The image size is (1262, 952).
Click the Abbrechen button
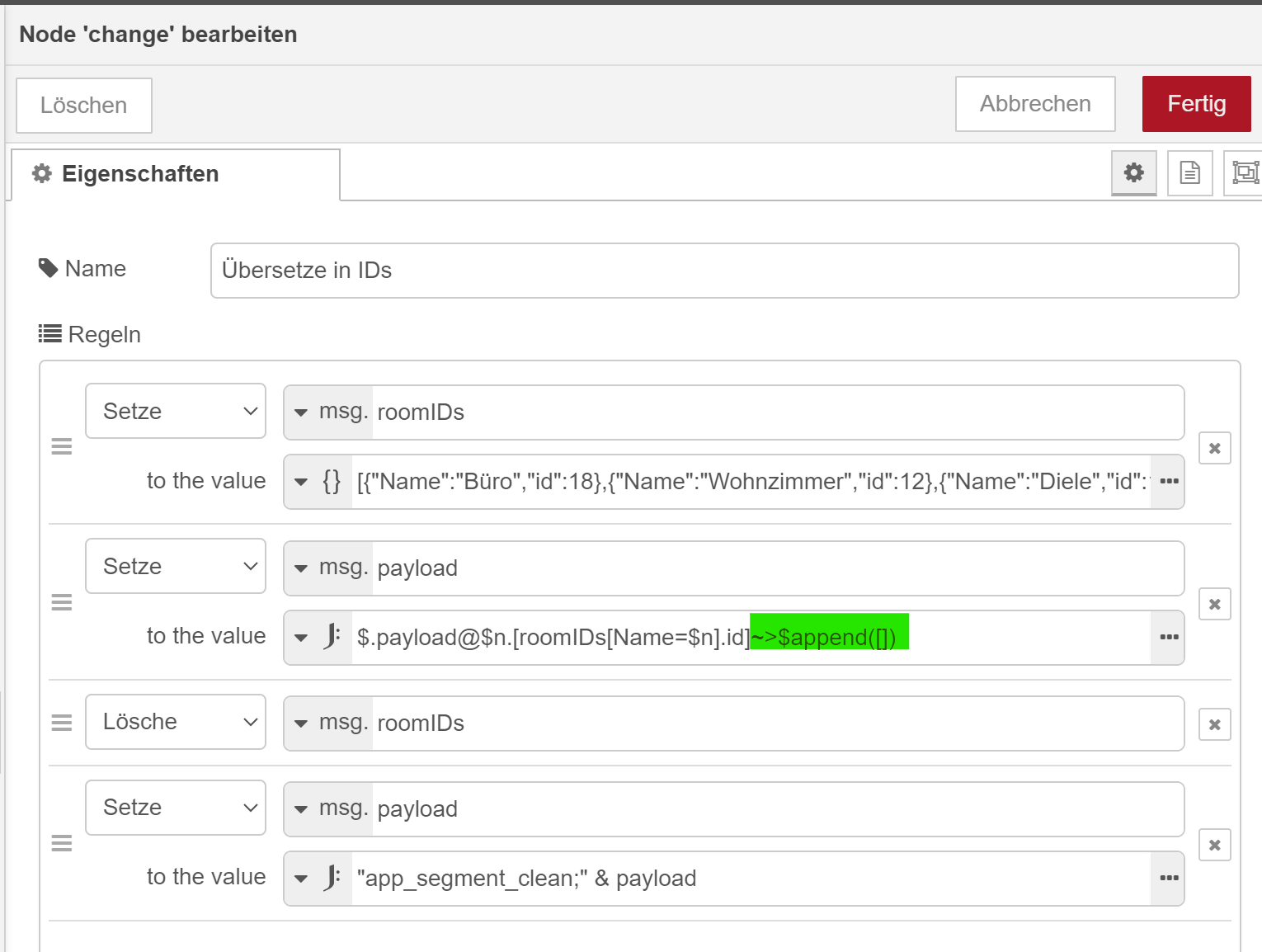point(1035,104)
